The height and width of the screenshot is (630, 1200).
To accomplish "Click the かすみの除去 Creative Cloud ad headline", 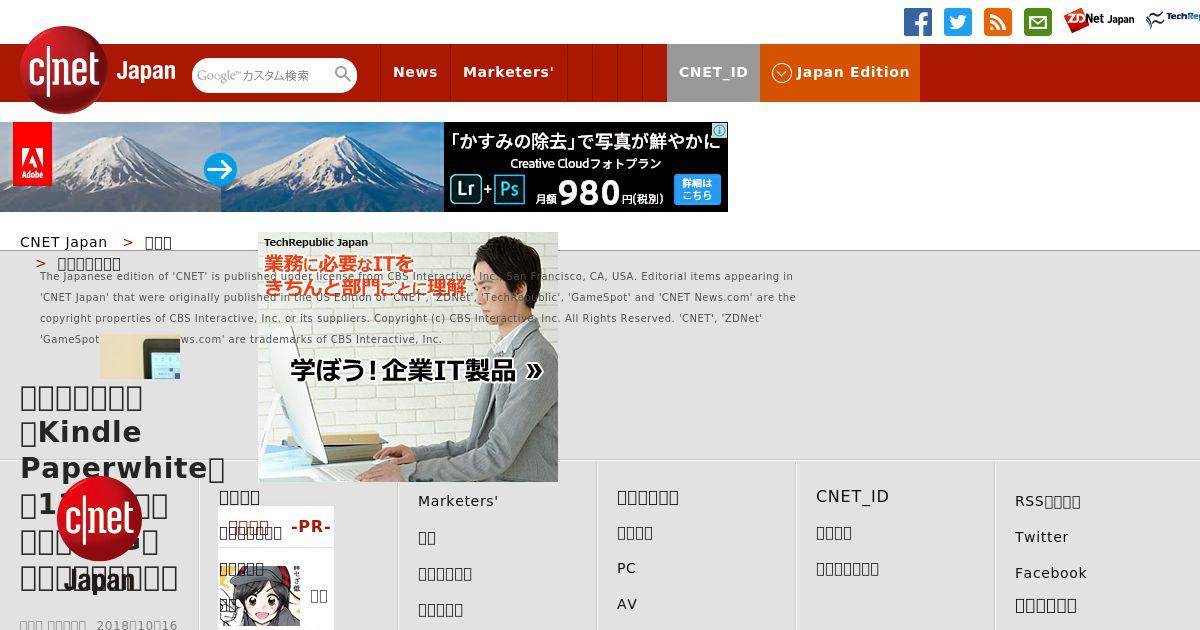I will (586, 141).
